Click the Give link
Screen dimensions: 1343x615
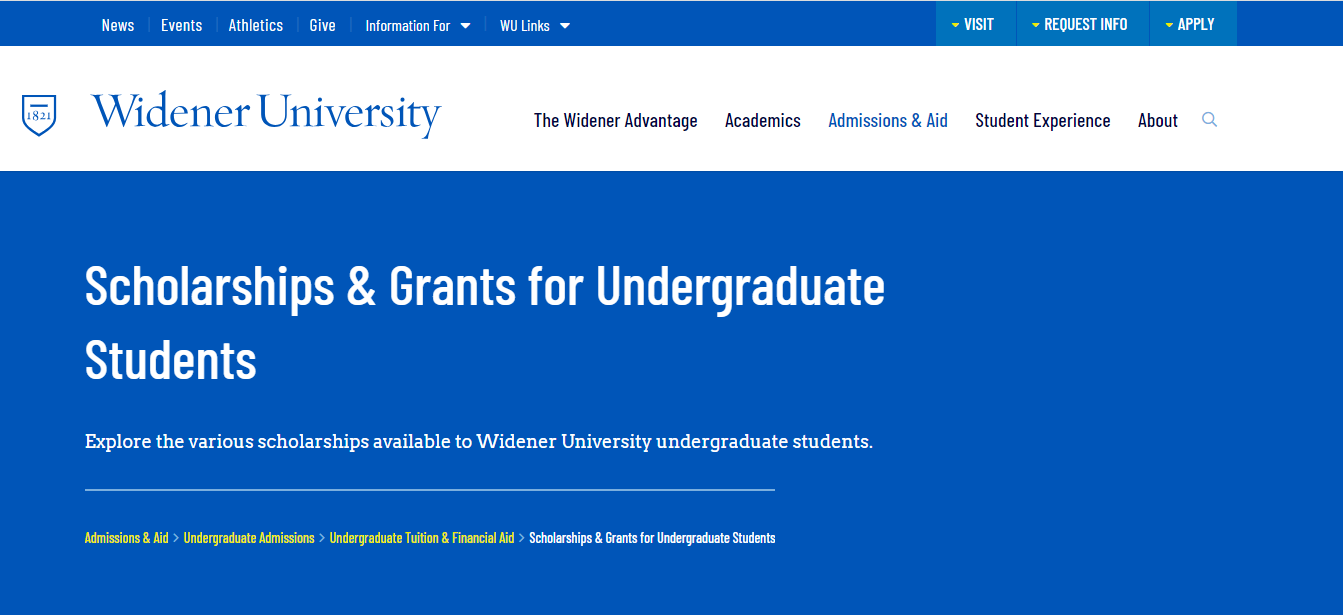point(322,25)
